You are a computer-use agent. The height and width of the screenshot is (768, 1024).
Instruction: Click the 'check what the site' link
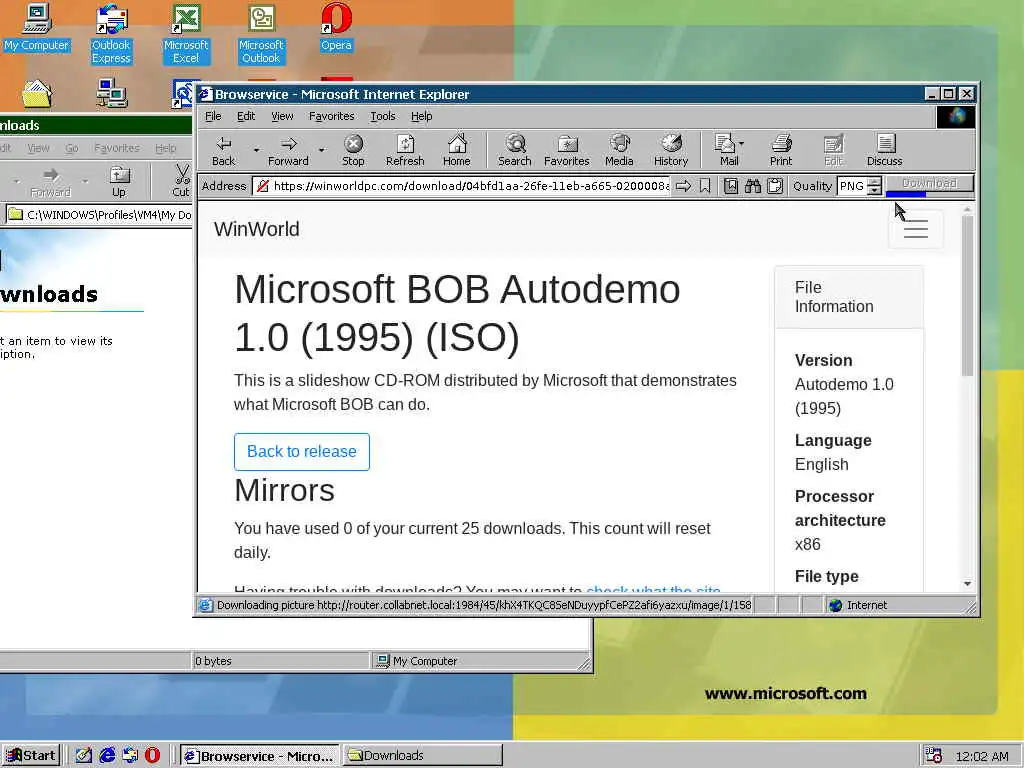(x=653, y=589)
